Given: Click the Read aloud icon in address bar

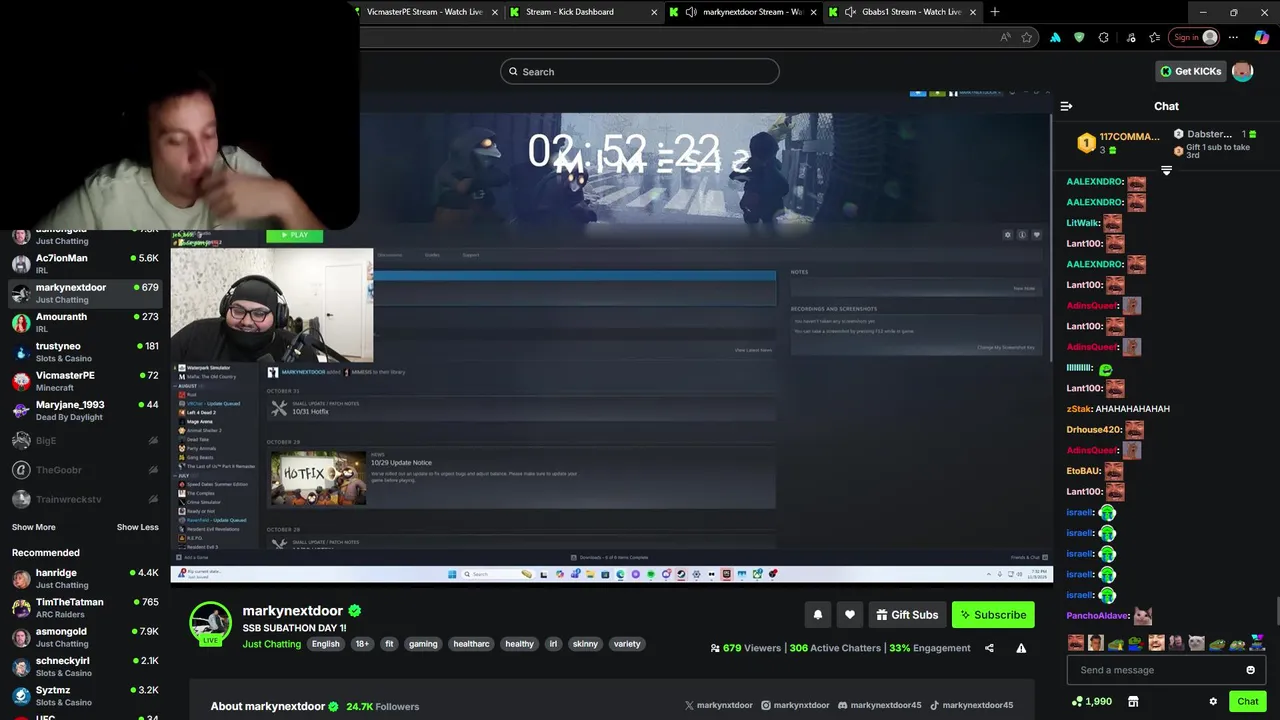Looking at the screenshot, I should 1005,37.
